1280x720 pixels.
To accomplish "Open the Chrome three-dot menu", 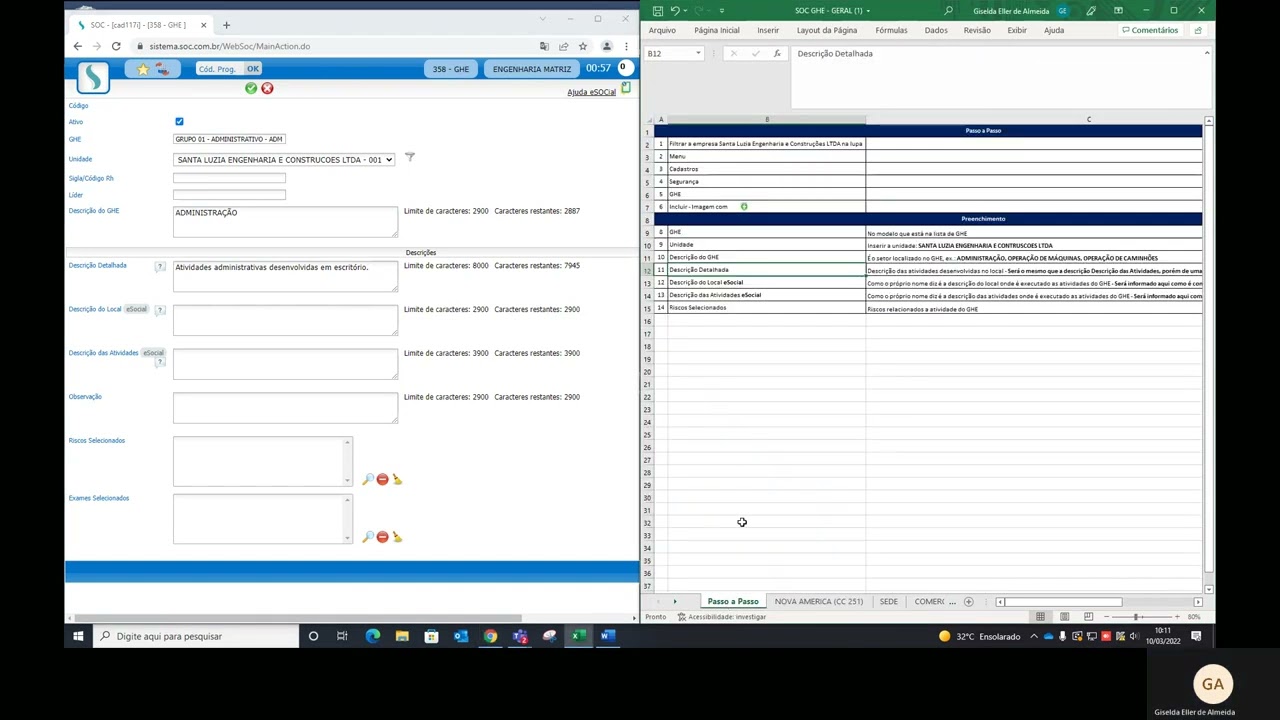I will (626, 46).
